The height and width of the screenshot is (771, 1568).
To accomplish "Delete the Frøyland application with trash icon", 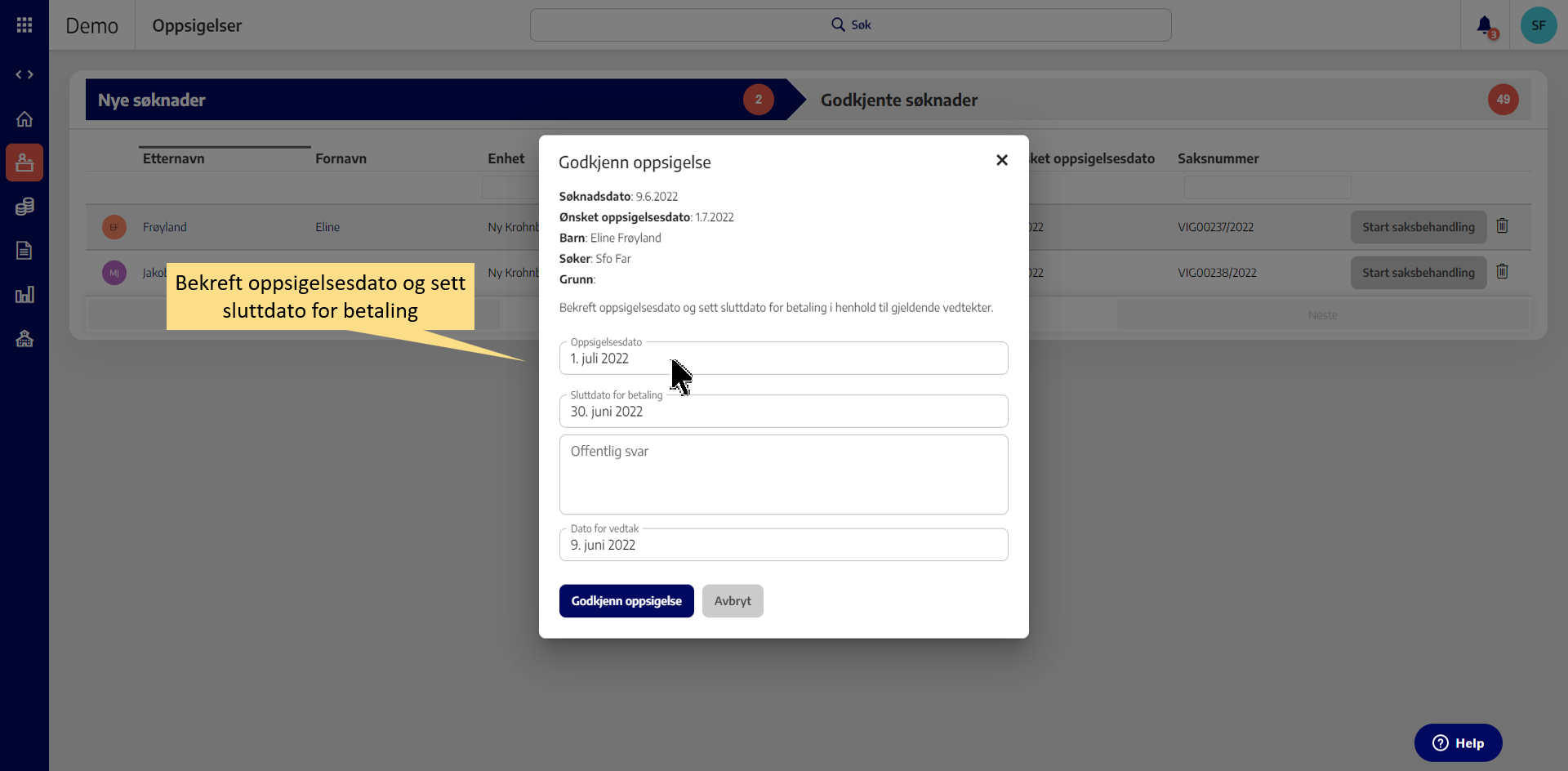I will point(1502,226).
